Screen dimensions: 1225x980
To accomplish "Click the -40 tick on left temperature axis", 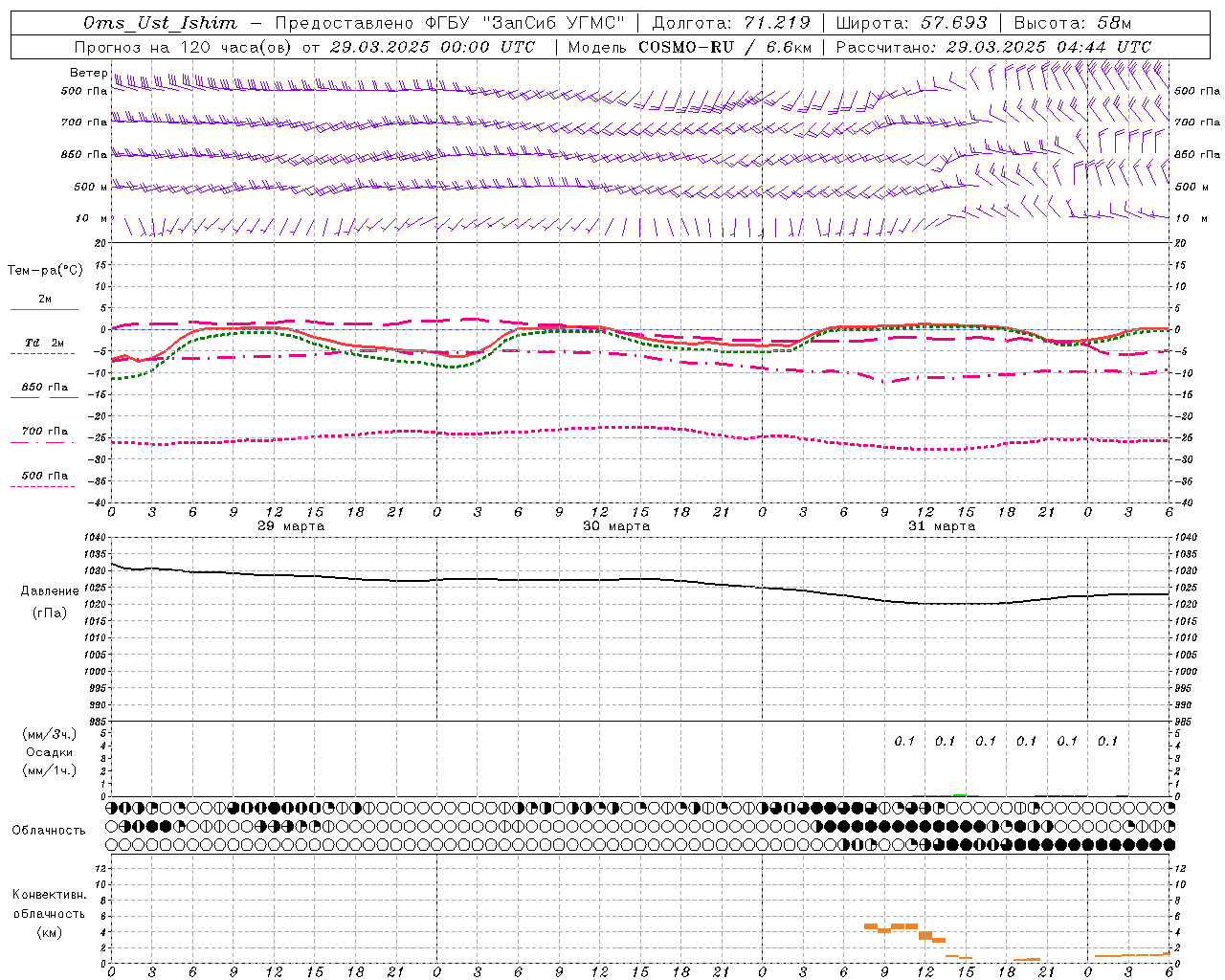I will pyautogui.click(x=99, y=503).
